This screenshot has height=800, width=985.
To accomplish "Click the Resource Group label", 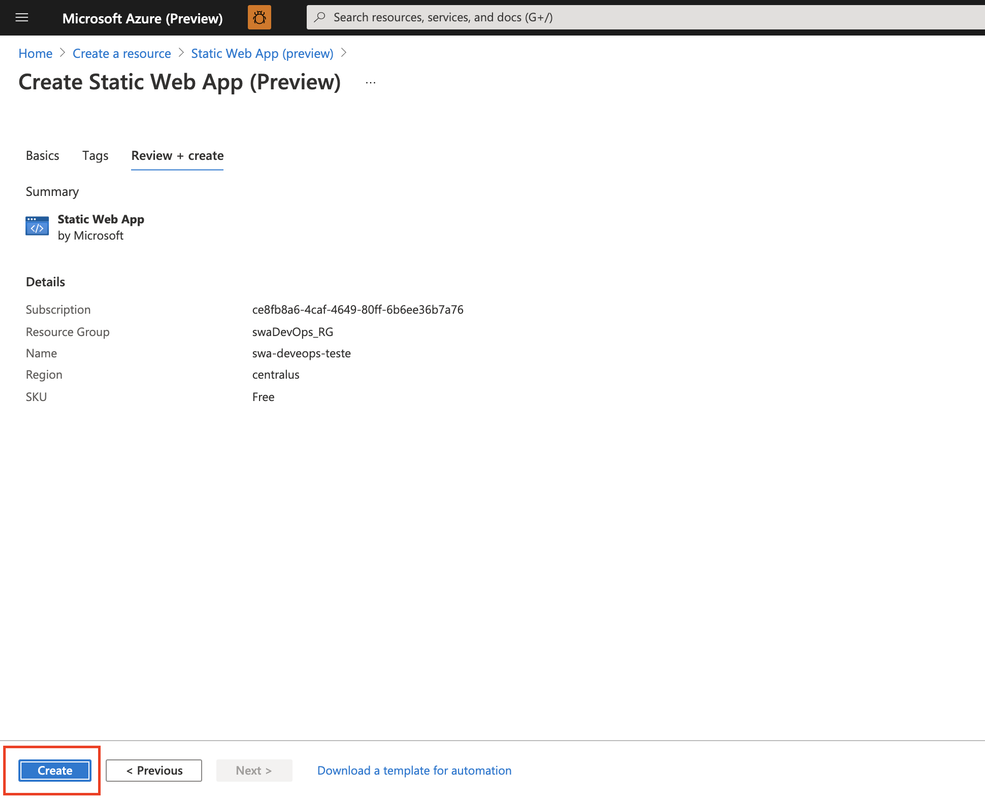I will coord(67,332).
